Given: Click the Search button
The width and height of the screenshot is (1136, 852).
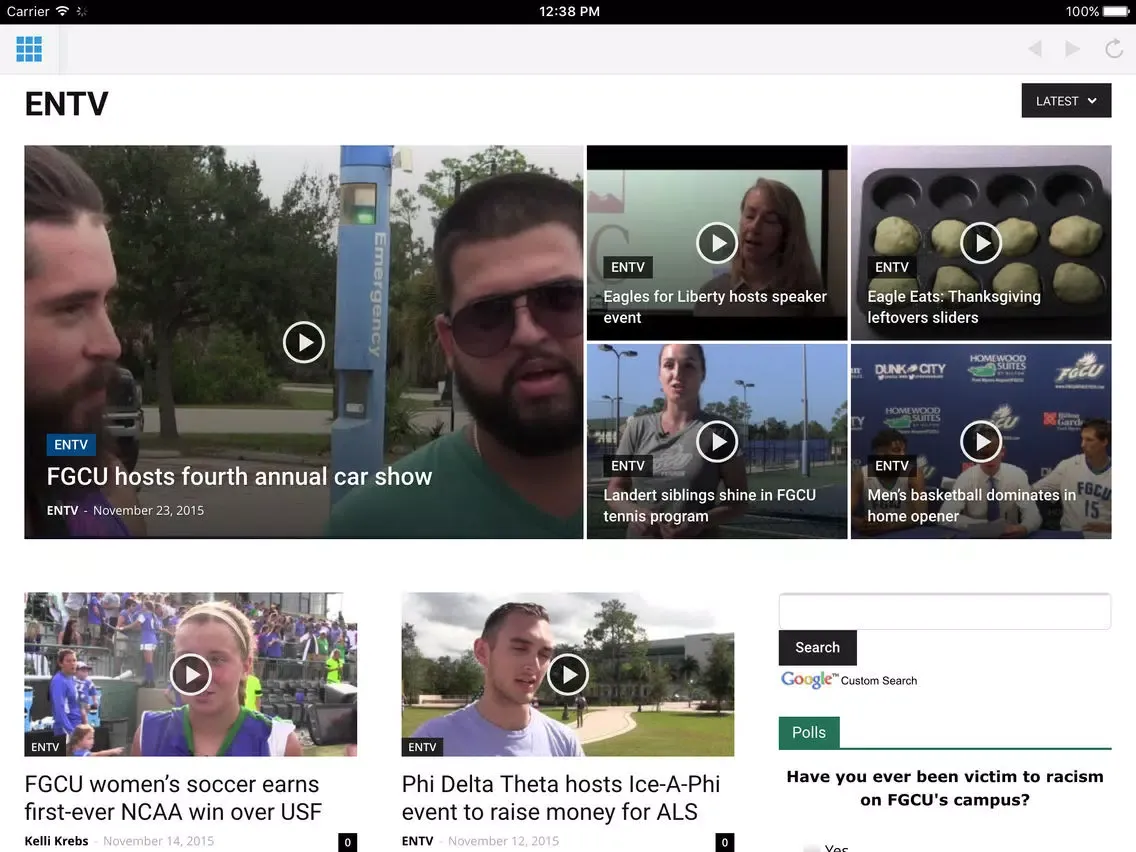Looking at the screenshot, I should [x=817, y=648].
